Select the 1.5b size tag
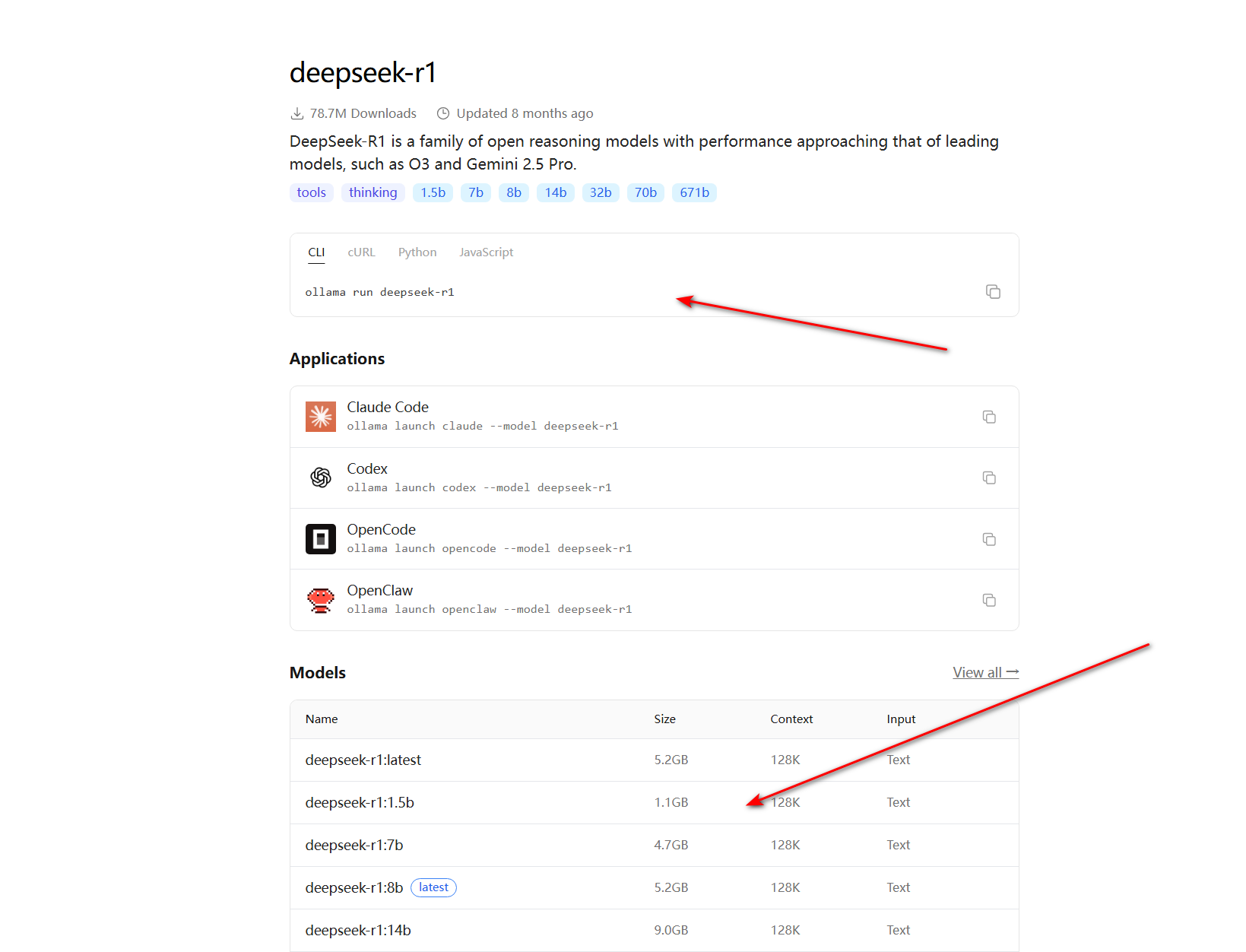The height and width of the screenshot is (952, 1246). coord(433,192)
